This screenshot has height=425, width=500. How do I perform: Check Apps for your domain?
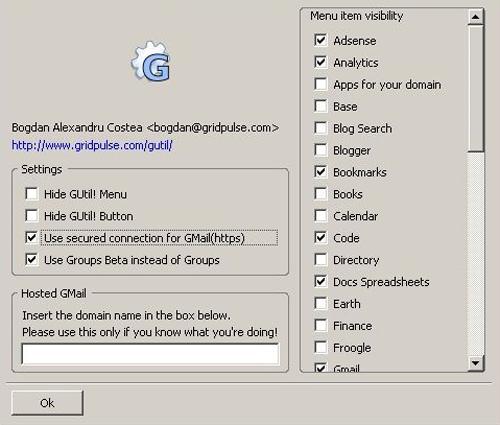(321, 84)
